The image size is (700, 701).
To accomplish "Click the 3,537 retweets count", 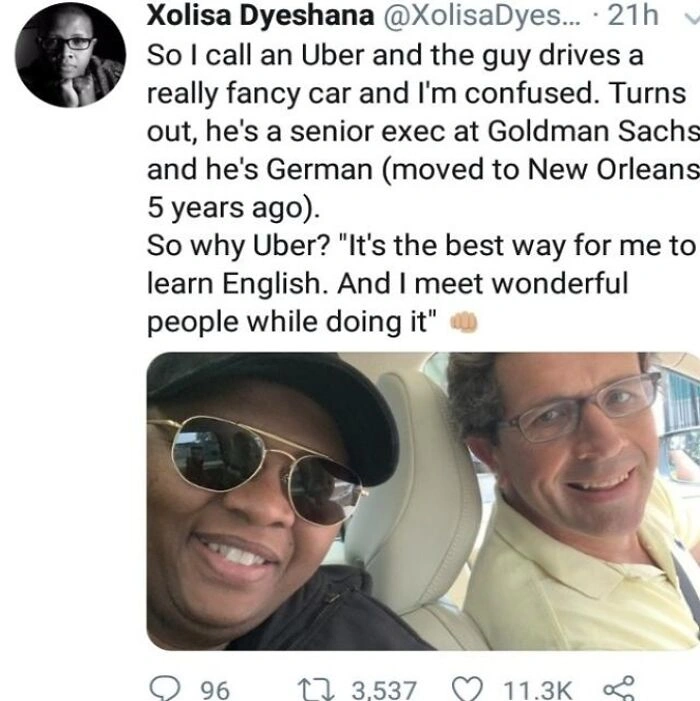I will point(381,689).
